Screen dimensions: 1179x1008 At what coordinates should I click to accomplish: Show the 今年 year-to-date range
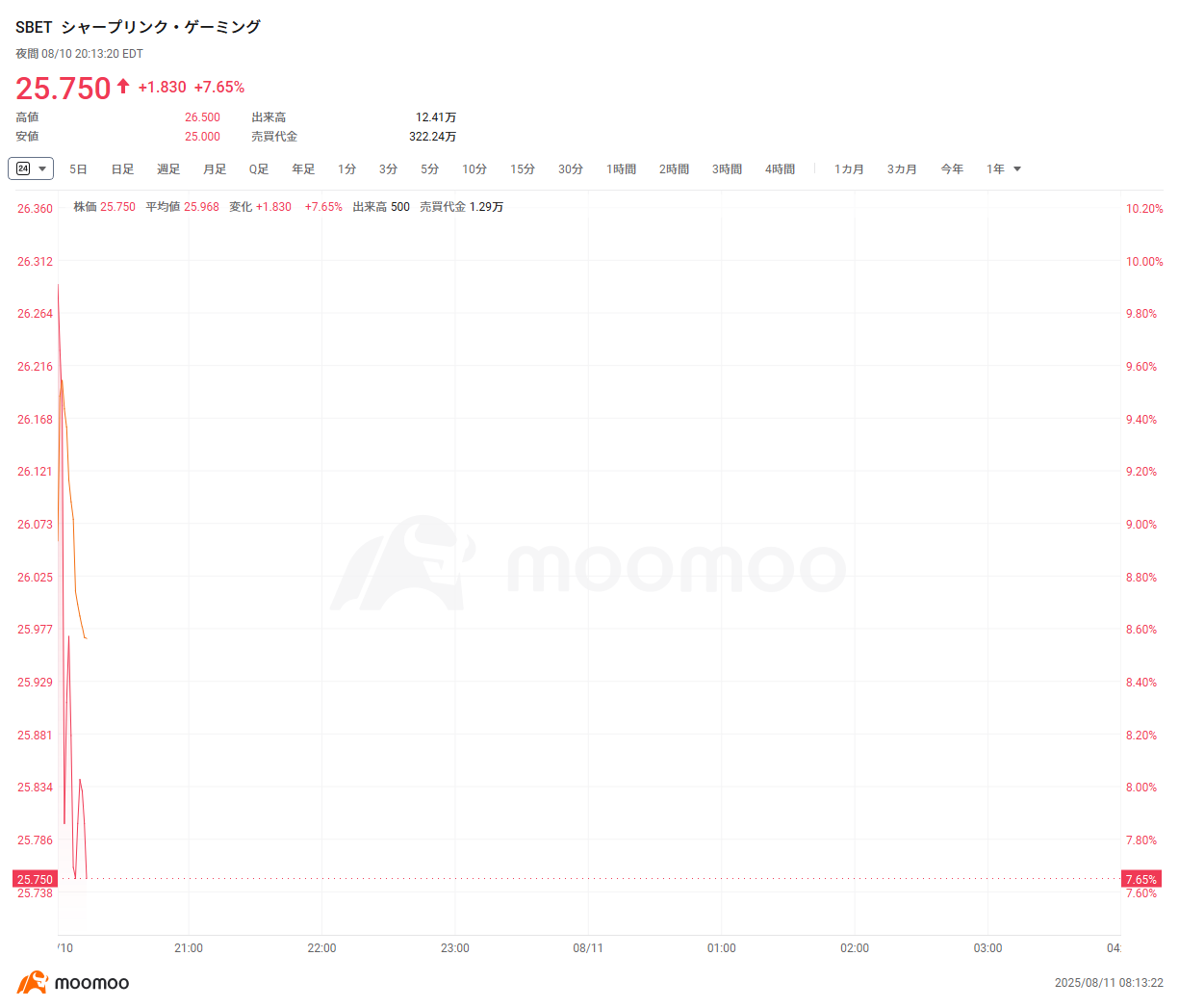952,169
